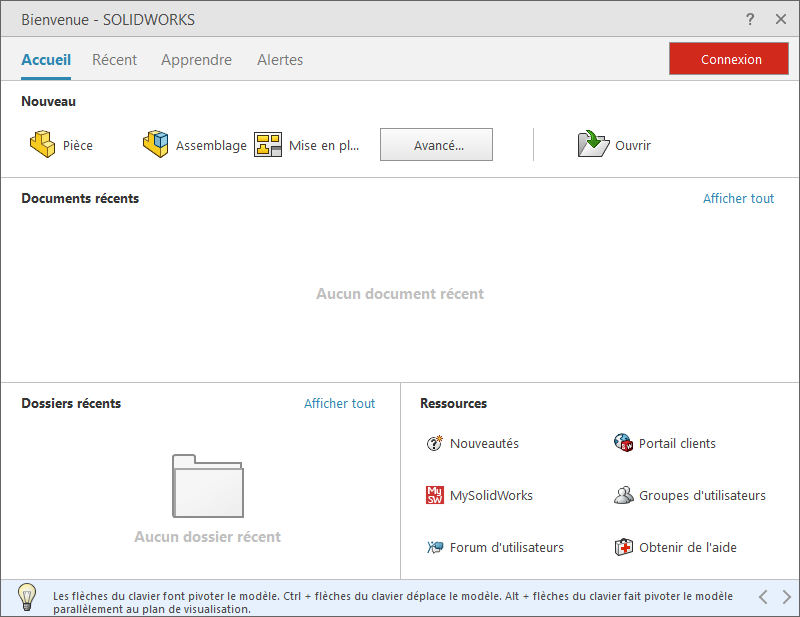Click the Groupes d'utilisateurs icon

(x=623, y=495)
